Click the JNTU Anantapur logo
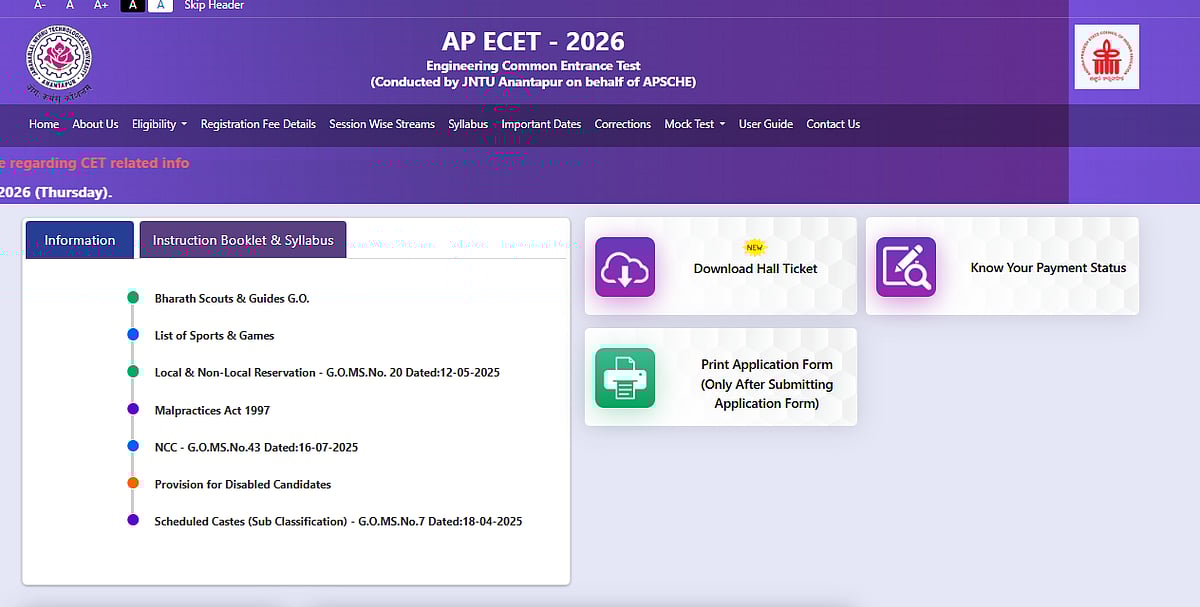The image size is (1200, 607). coord(59,62)
